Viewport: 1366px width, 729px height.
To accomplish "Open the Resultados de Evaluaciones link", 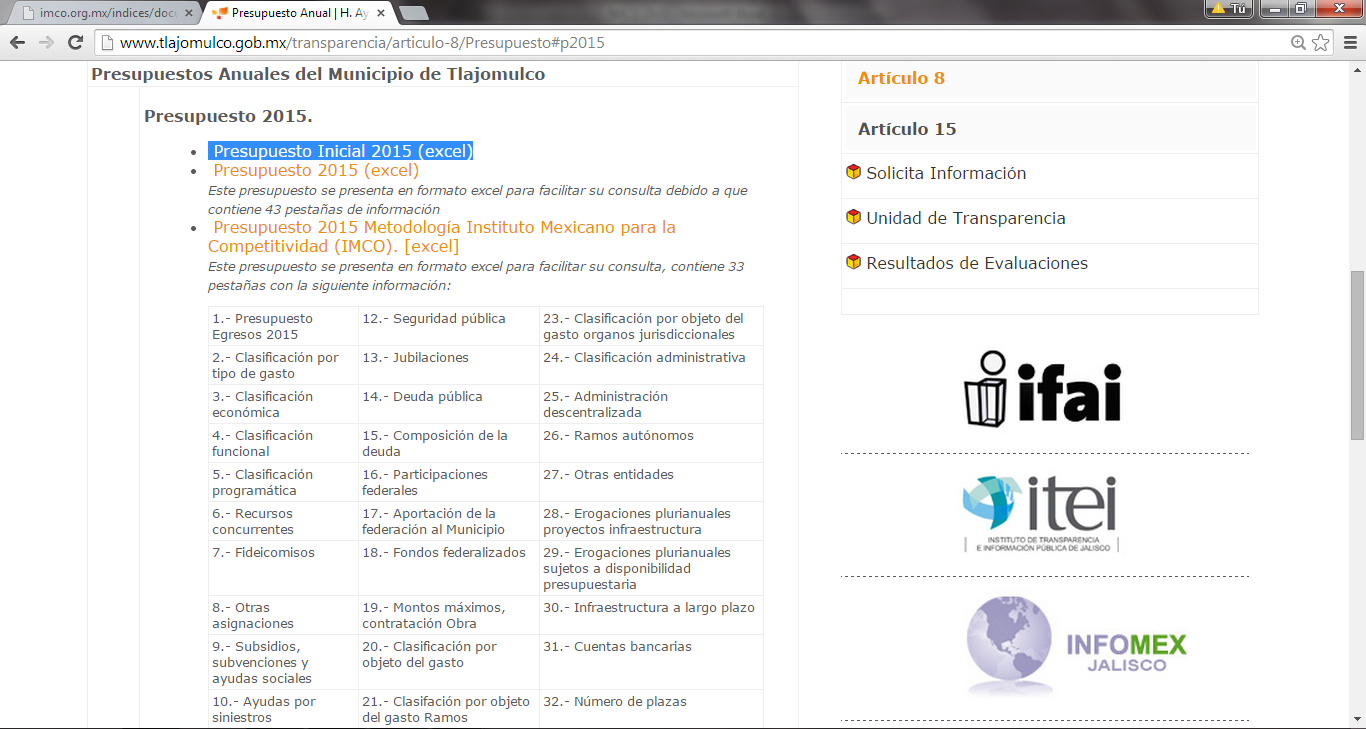I will click(x=977, y=263).
